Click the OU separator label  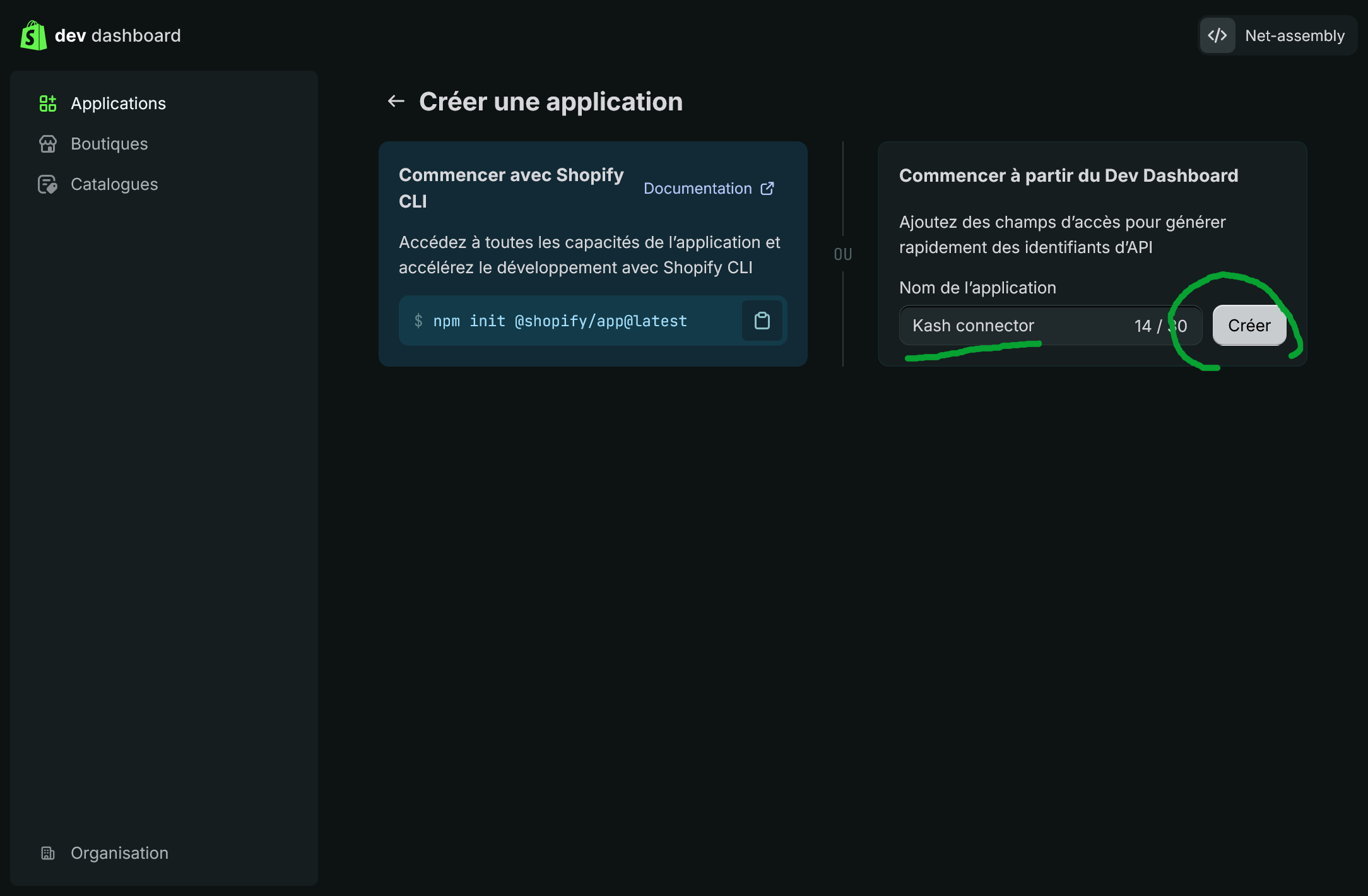click(x=843, y=254)
